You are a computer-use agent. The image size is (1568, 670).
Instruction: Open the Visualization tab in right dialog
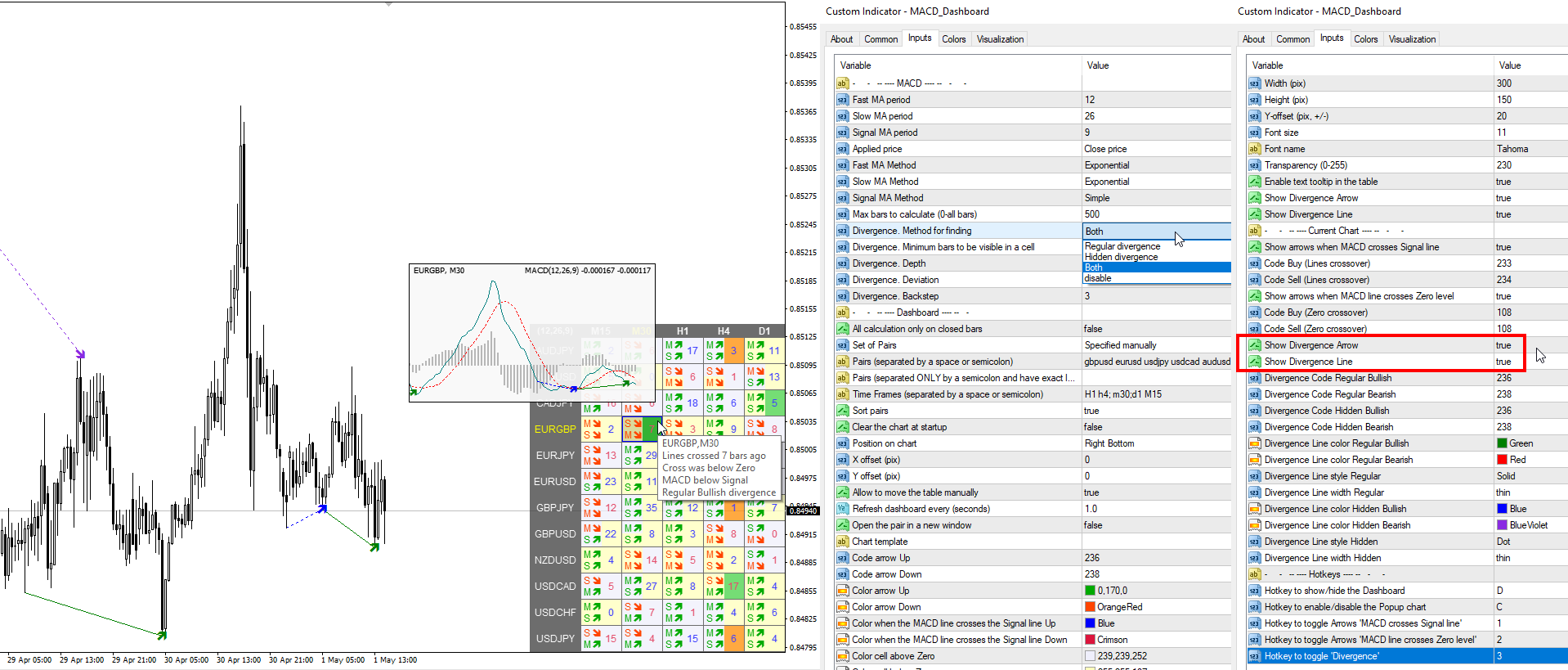coord(1412,39)
